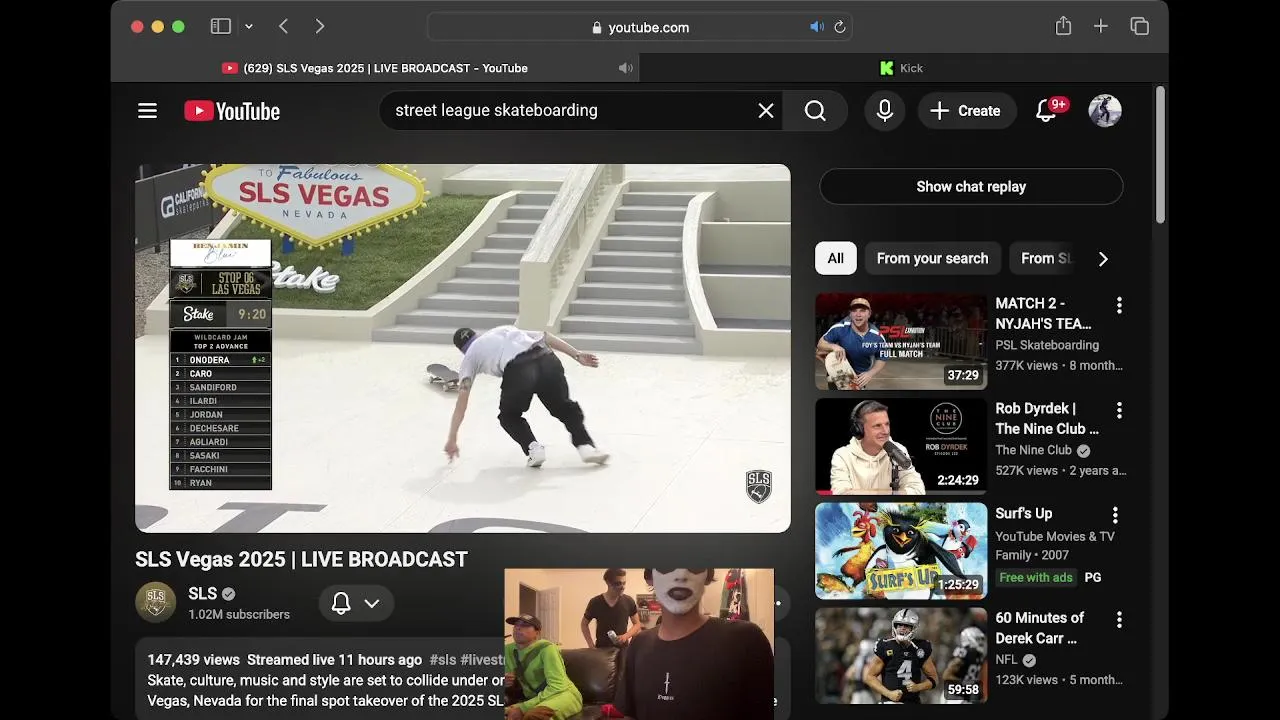Click the Surf's Up title
Viewport: 1280px width, 720px height.
coord(1023,513)
